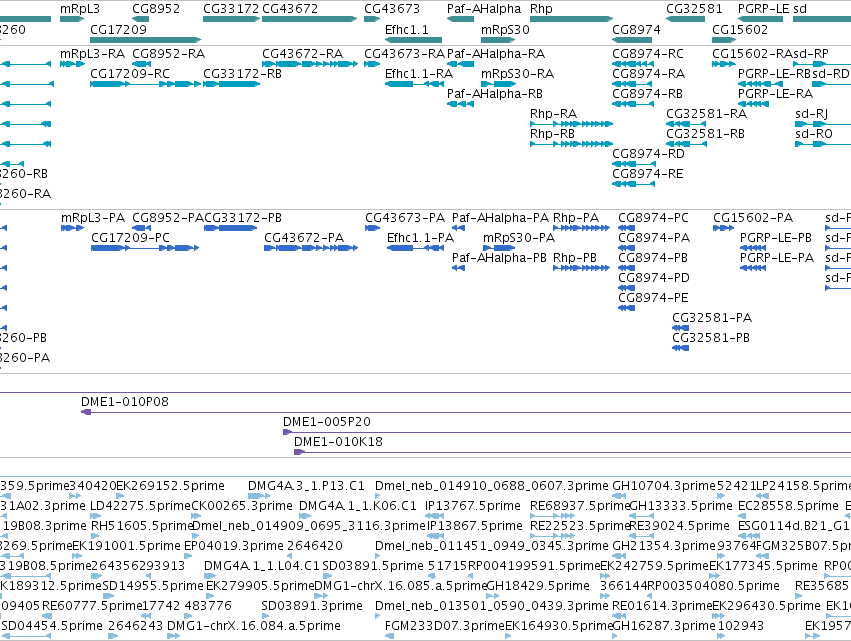The image size is (851, 641).
Task: Select the IP13767.5prime EST label
Action: [x=473, y=506]
